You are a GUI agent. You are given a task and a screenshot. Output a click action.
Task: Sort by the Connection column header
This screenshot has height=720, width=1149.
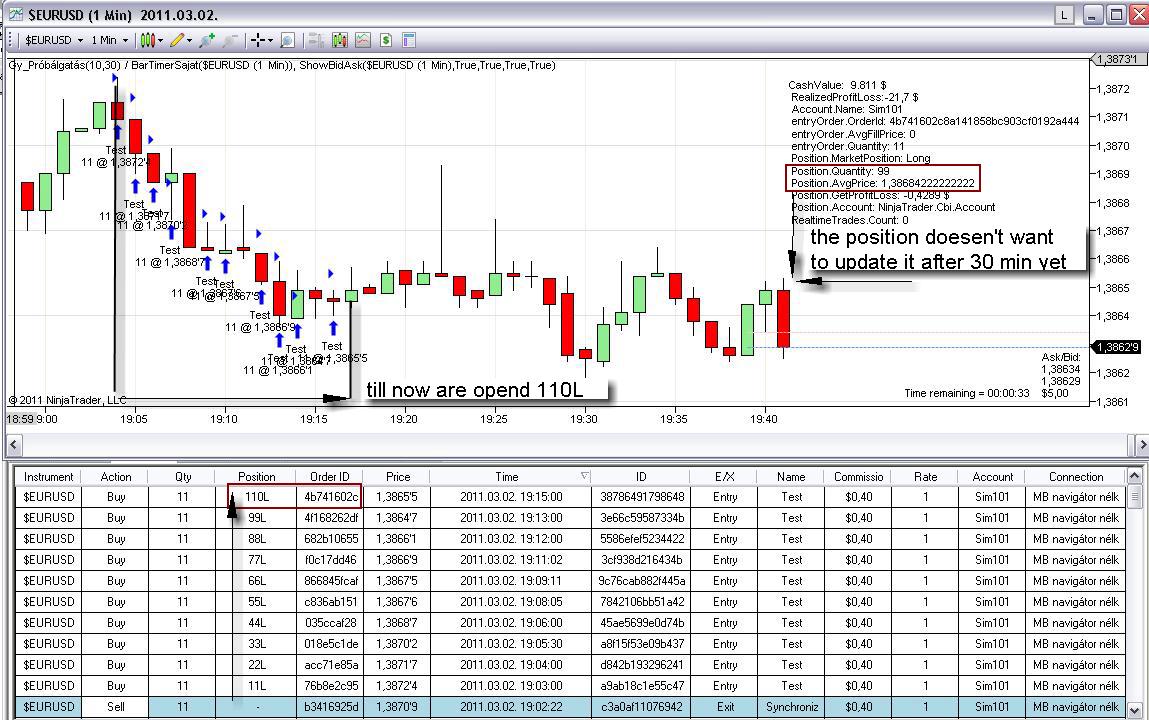click(1075, 477)
